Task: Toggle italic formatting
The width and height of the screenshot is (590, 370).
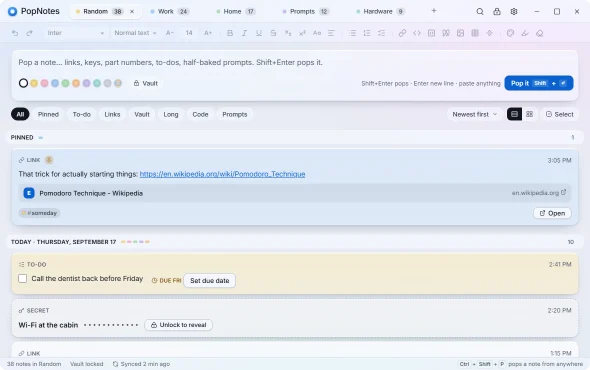Action: (244, 33)
